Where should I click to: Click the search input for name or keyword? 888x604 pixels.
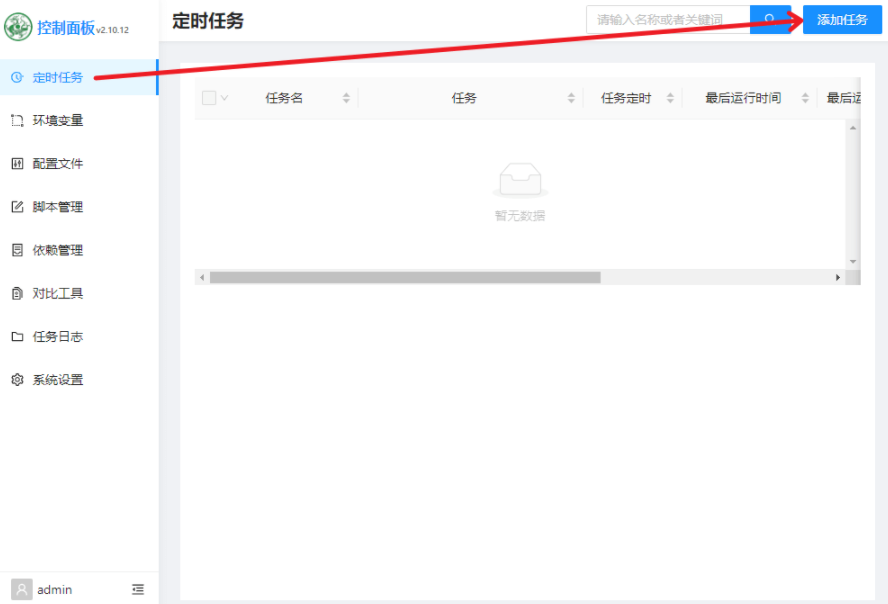[668, 20]
